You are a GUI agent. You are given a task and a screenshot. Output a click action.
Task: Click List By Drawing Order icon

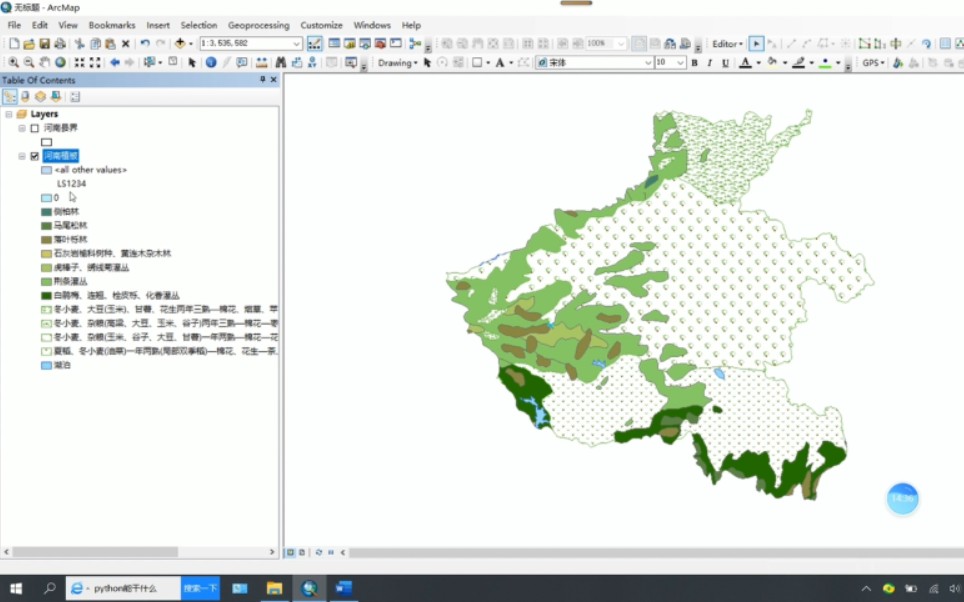click(10, 97)
